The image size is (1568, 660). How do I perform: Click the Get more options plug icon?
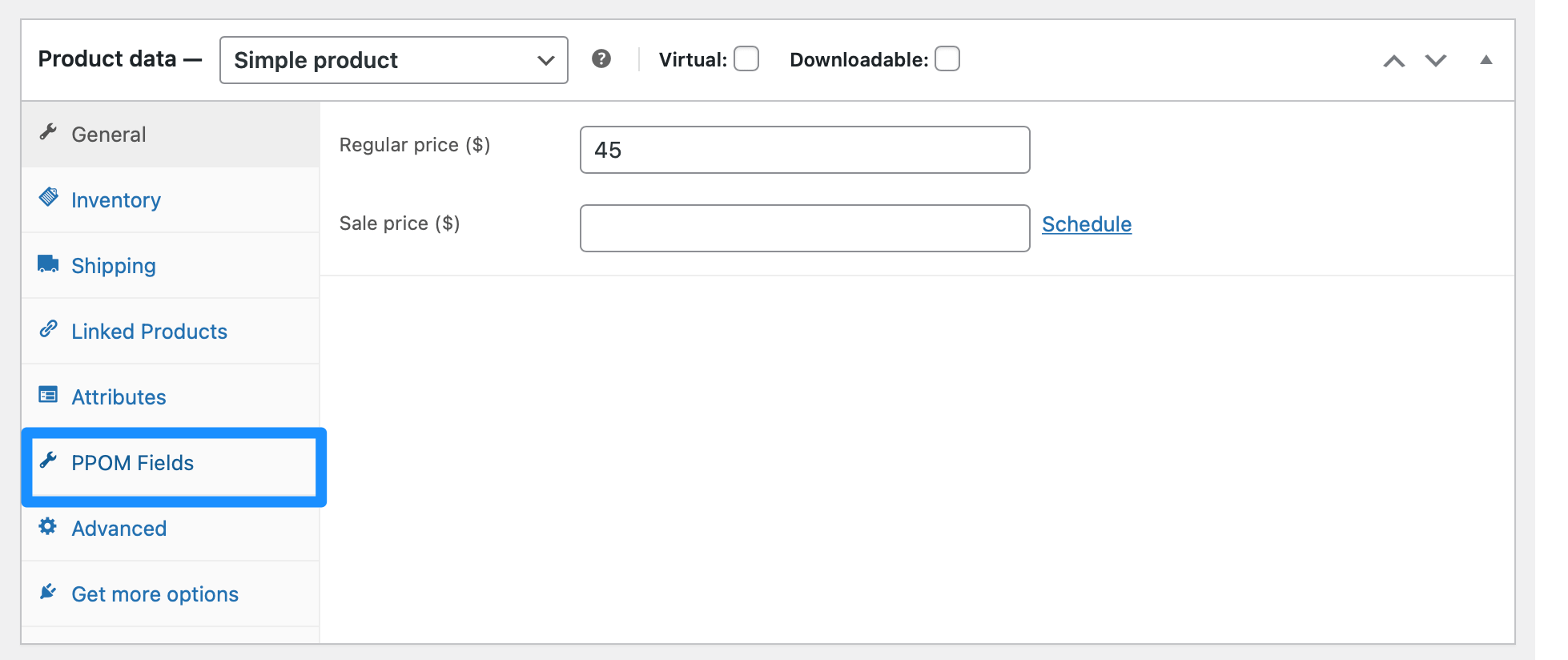pyautogui.click(x=48, y=592)
